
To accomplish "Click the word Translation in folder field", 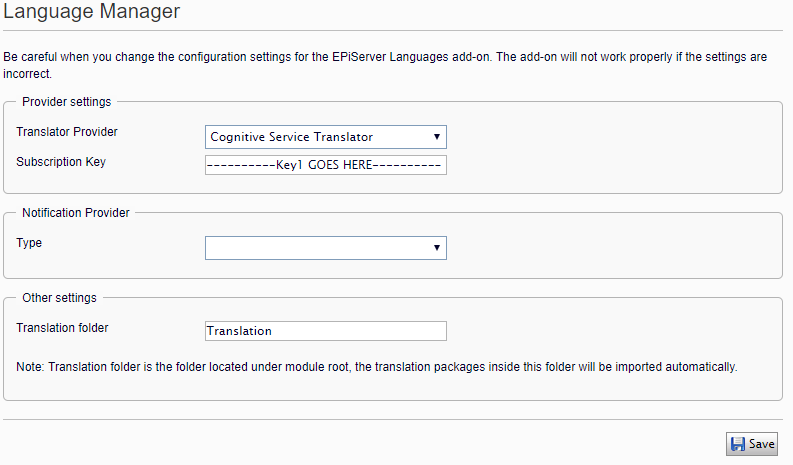I will [239, 331].
